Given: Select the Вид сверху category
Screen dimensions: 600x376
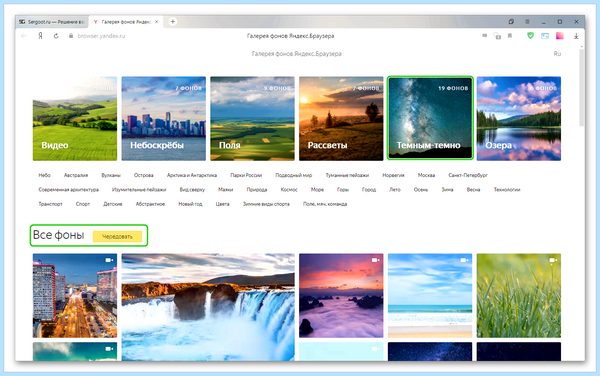Looking at the screenshot, I should pyautogui.click(x=192, y=190).
